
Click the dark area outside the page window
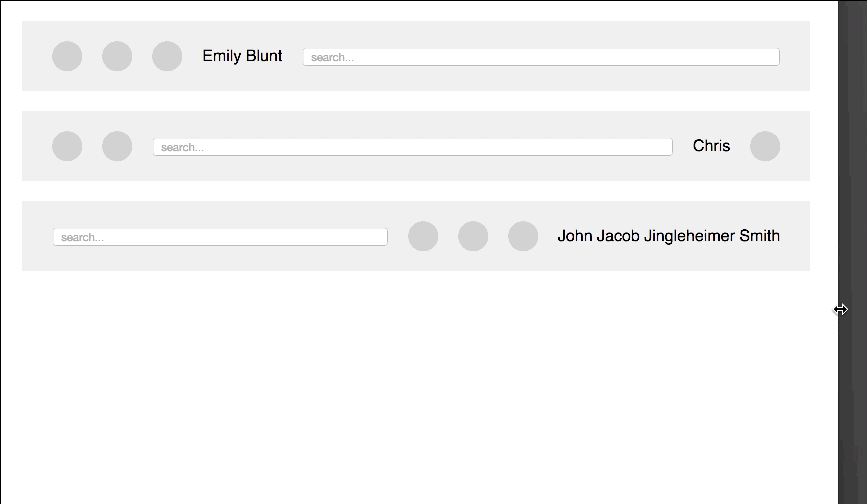853,166
